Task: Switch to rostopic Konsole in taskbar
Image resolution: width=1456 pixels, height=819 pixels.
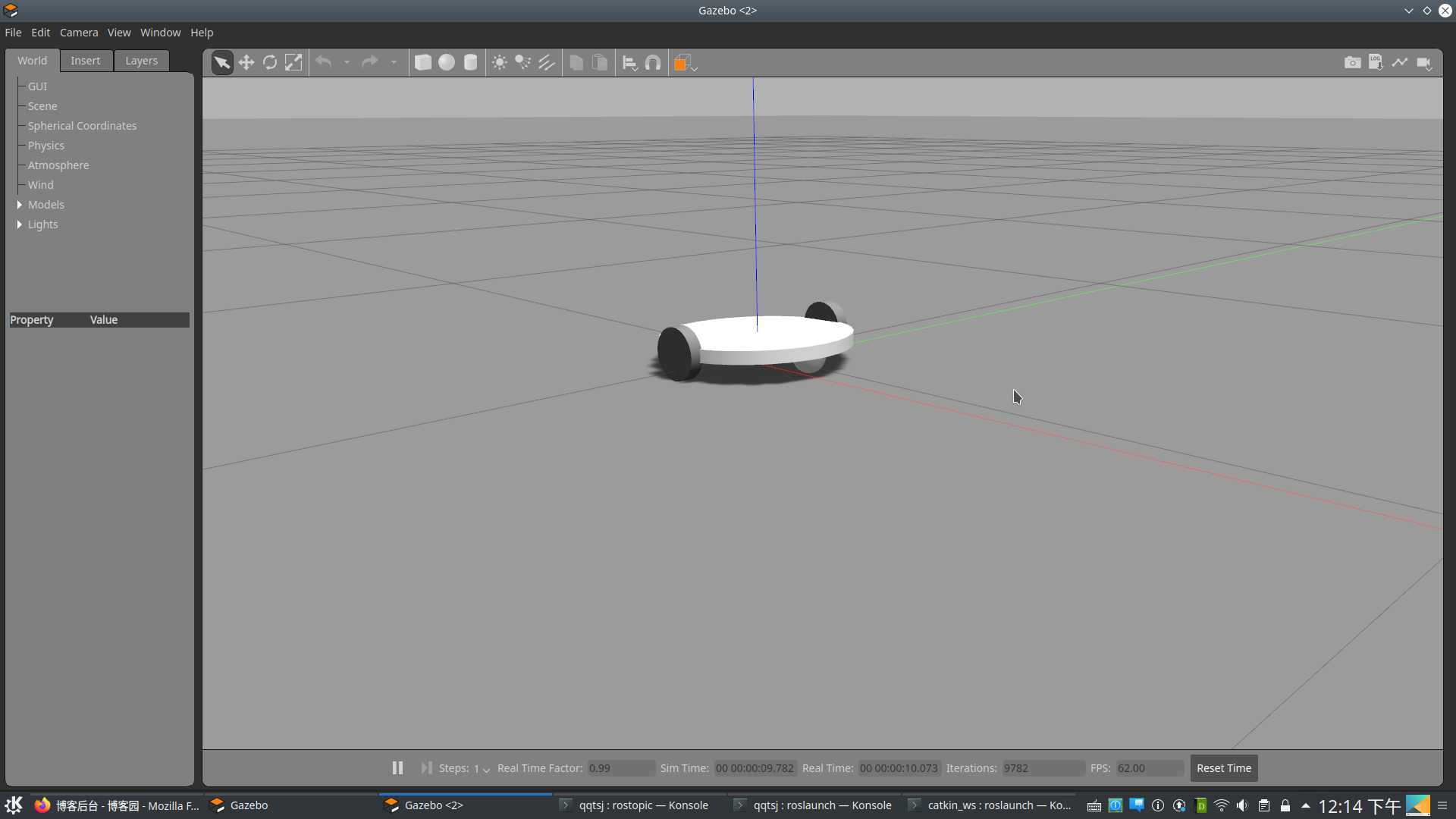Action: [x=639, y=805]
